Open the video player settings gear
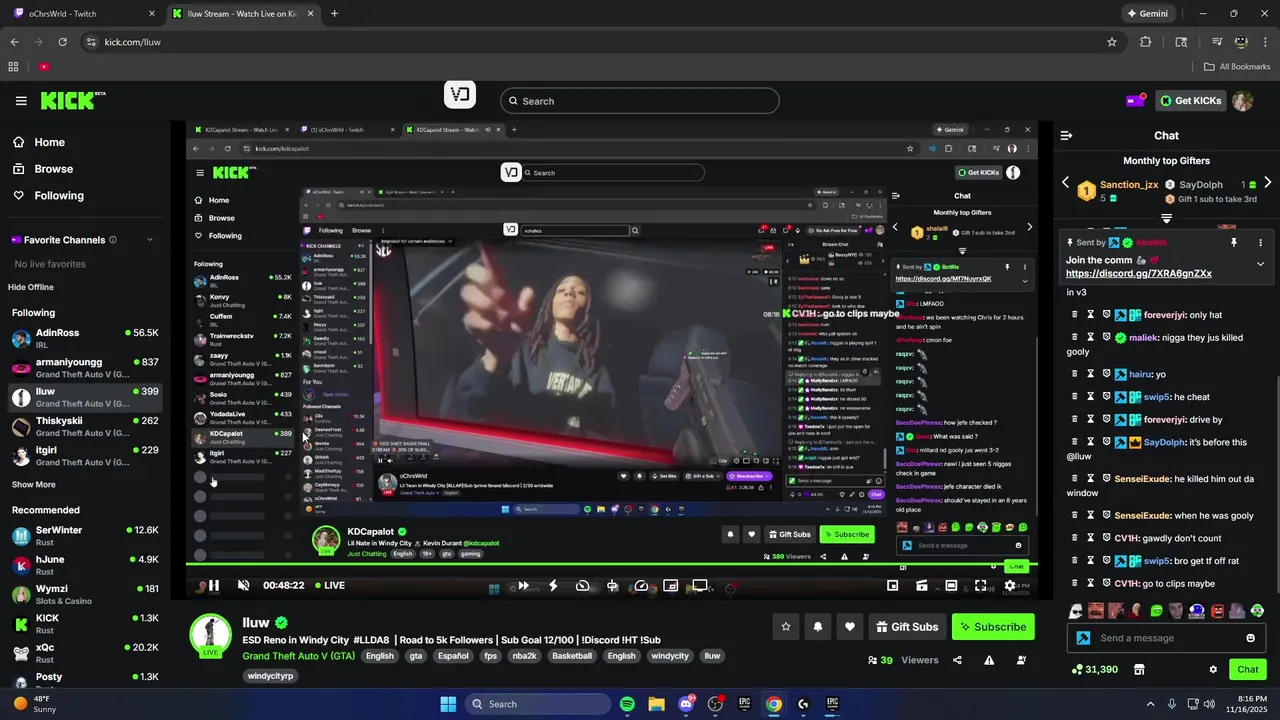The width and height of the screenshot is (1280, 720). (x=1010, y=586)
